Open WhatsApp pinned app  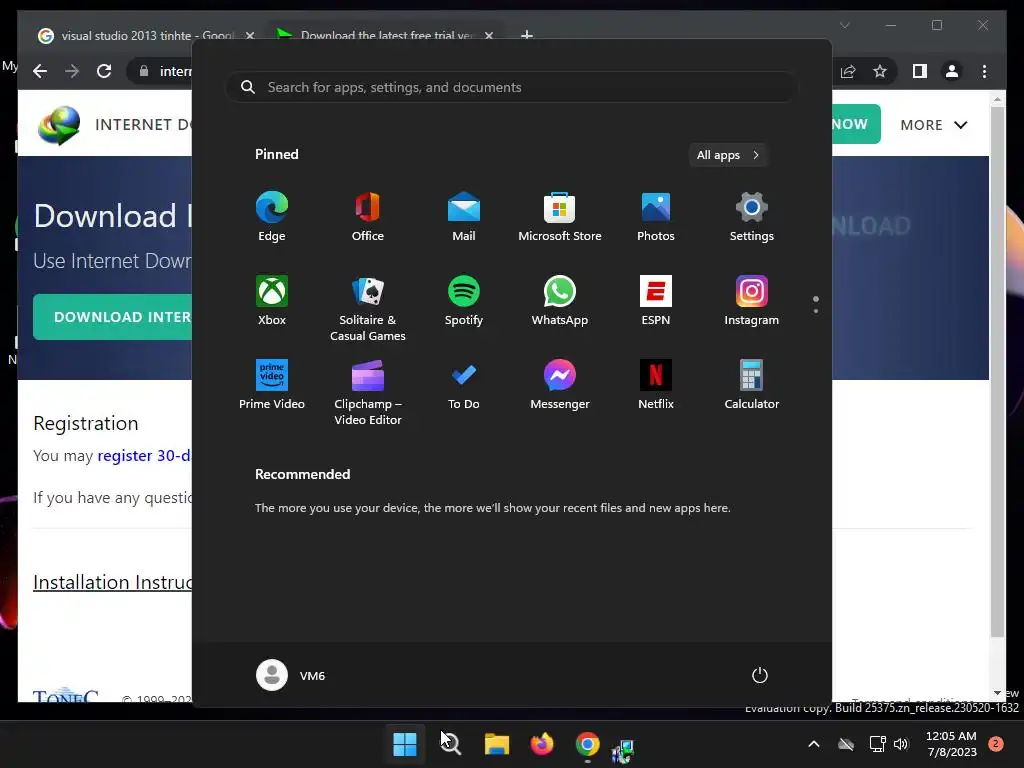560,301
